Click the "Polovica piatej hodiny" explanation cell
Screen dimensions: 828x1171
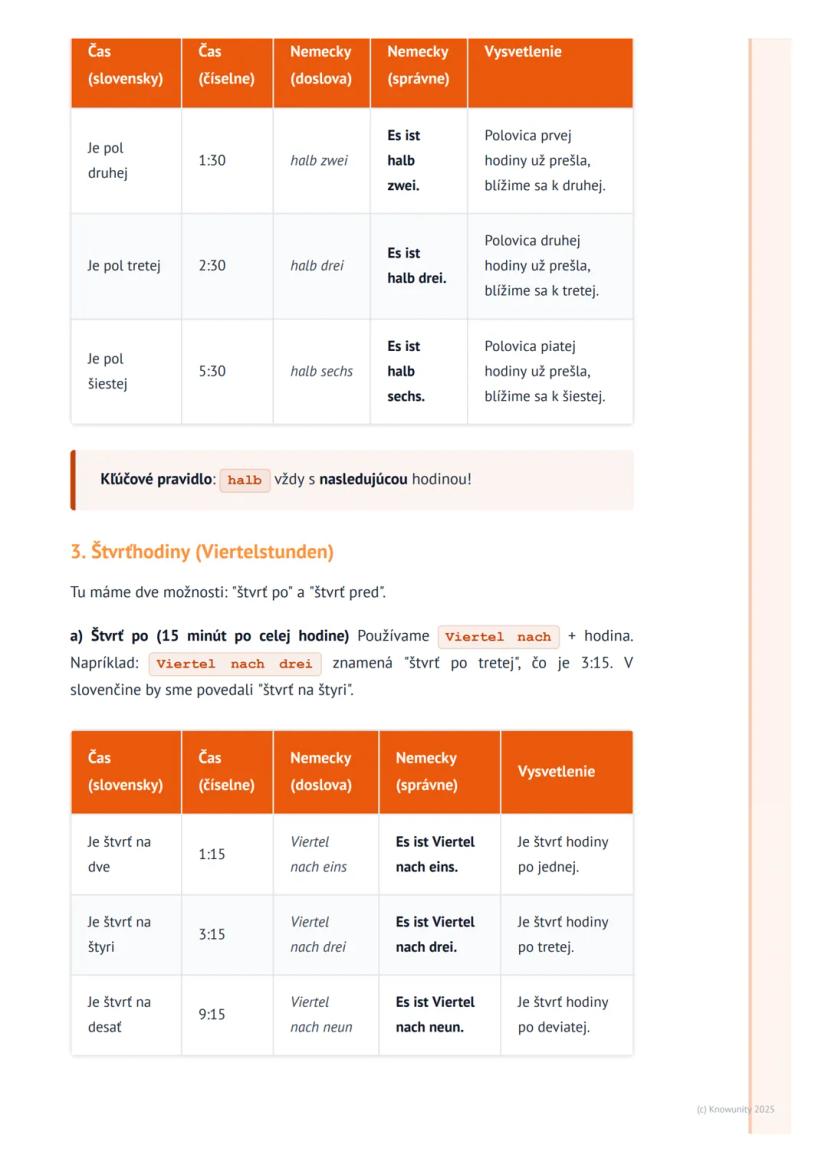(x=544, y=371)
